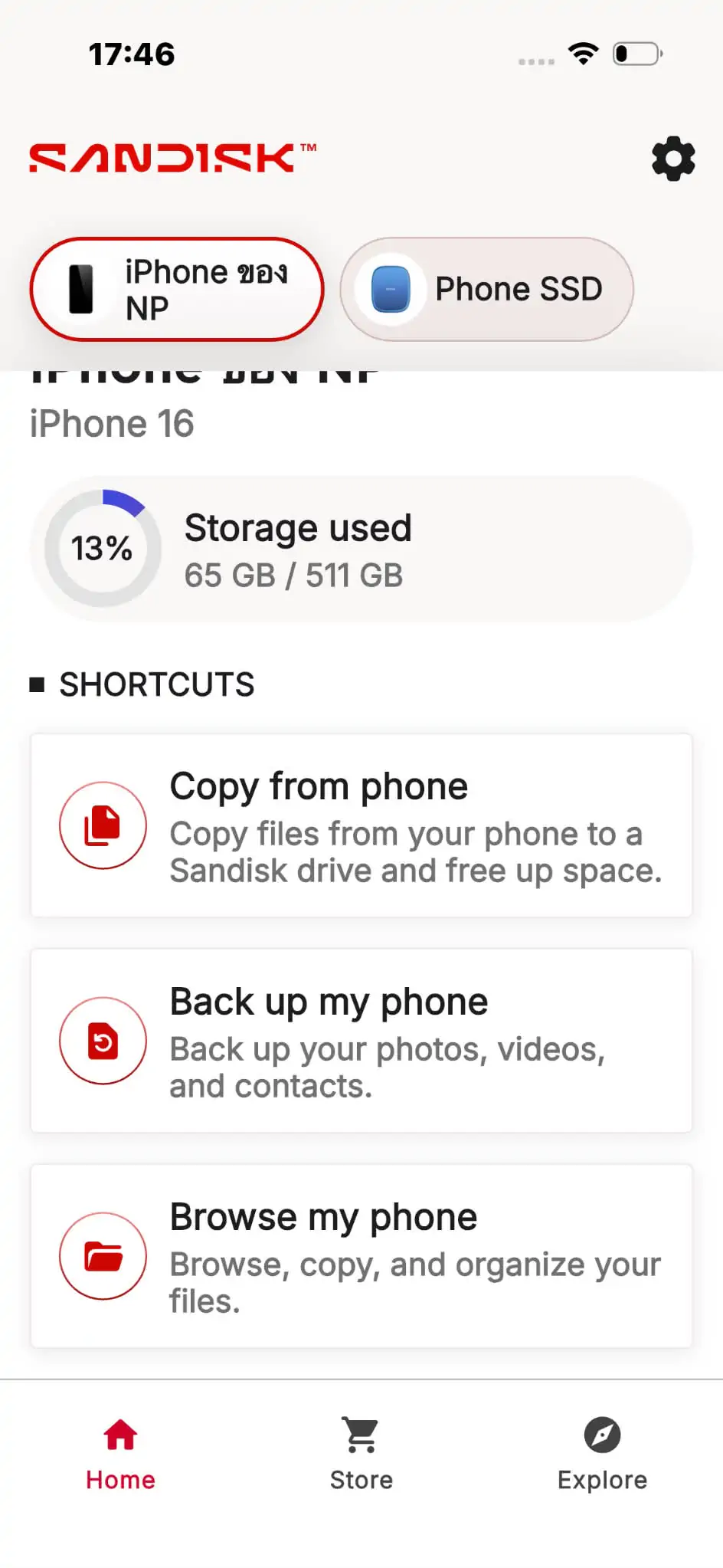This screenshot has height=1568, width=723.
Task: Tap the blue Phone SSD drive icon
Action: [x=391, y=289]
